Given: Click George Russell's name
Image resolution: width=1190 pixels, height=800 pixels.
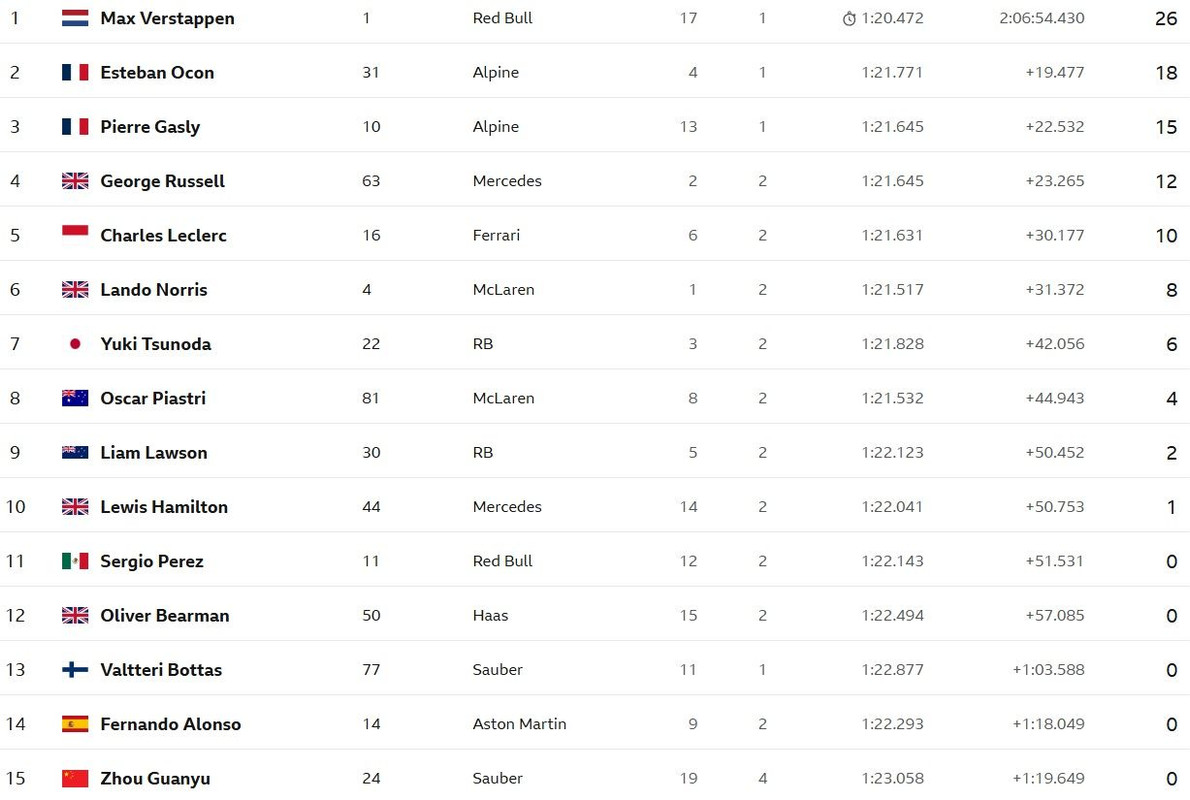Looking at the screenshot, I should (162, 181).
